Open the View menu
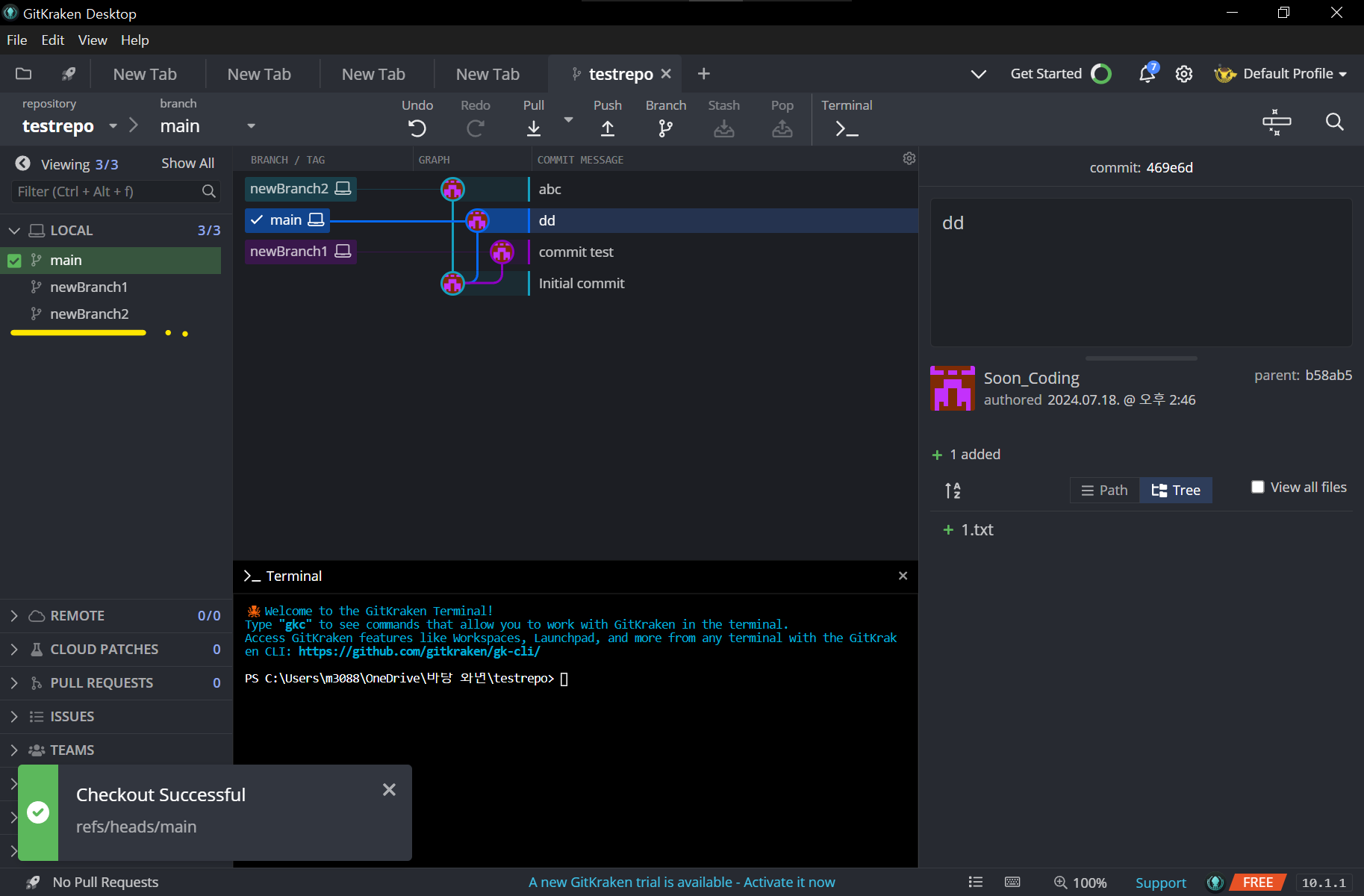This screenshot has width=1364, height=896. 93,40
